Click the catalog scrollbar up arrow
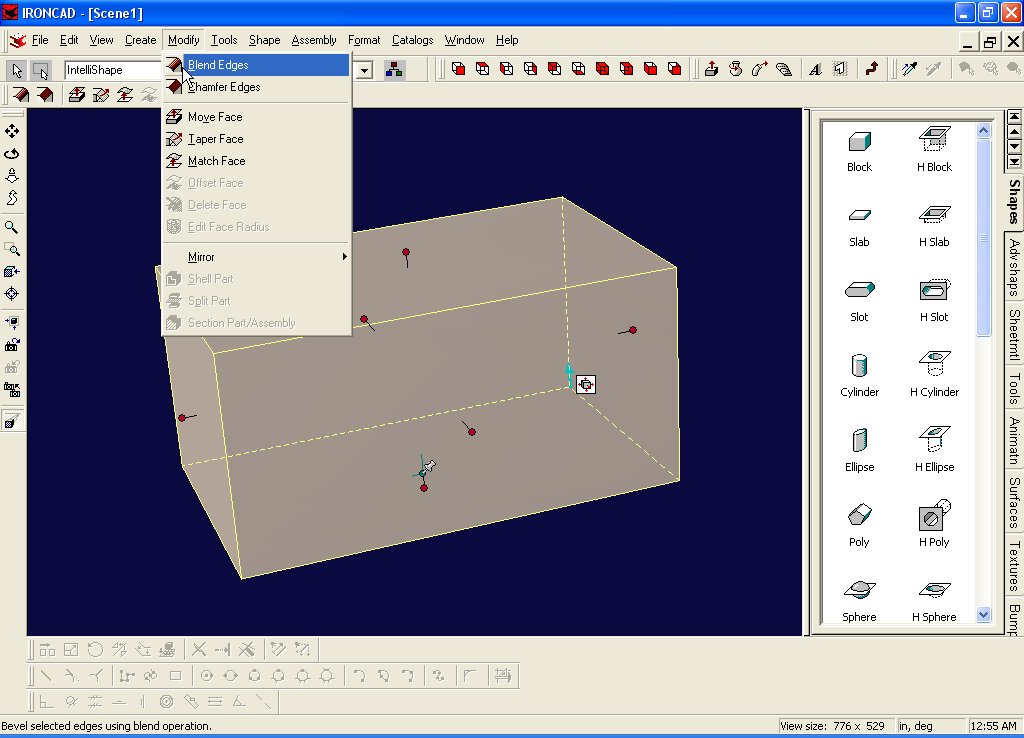1024x738 pixels. click(984, 131)
